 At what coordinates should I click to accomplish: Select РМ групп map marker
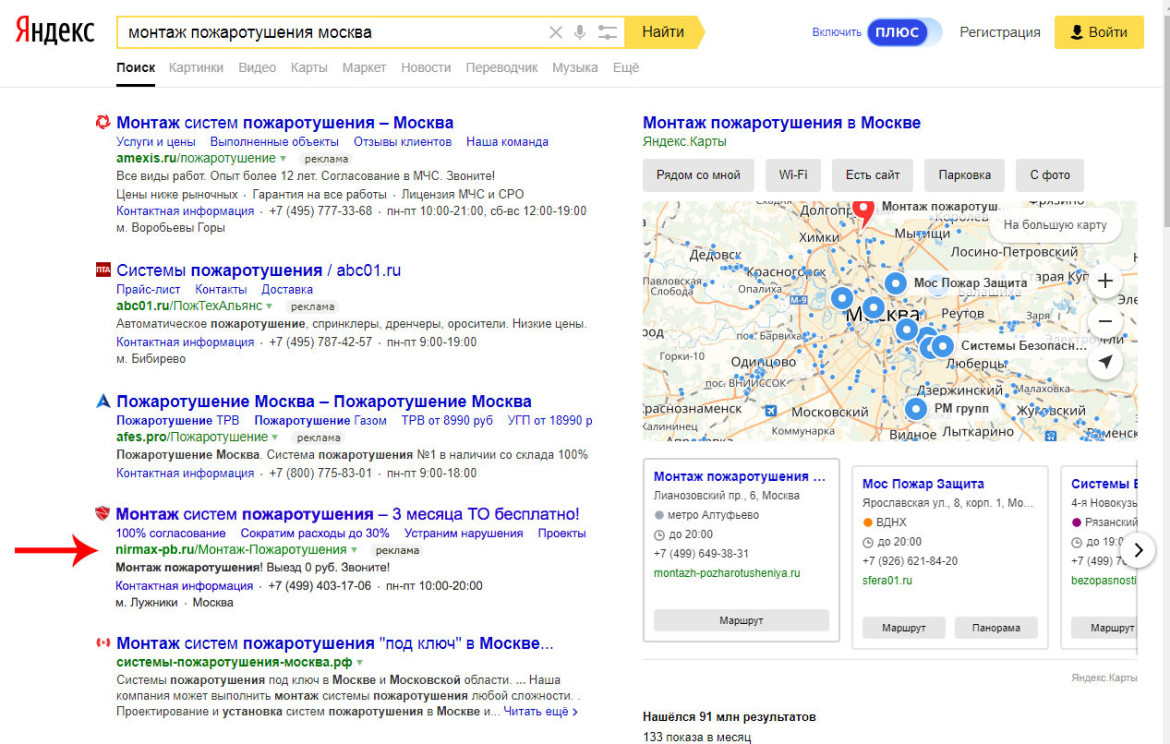916,408
